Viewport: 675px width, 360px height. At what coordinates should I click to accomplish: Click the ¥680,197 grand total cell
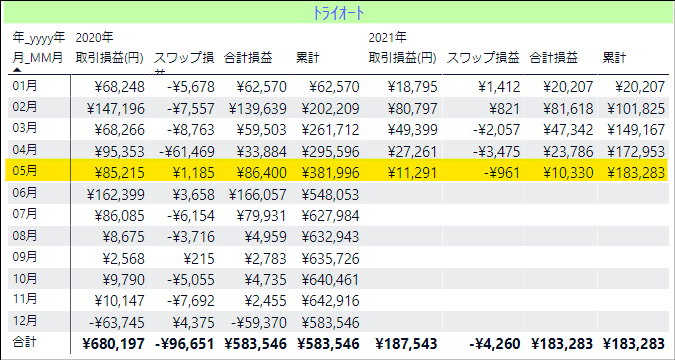tap(113, 344)
